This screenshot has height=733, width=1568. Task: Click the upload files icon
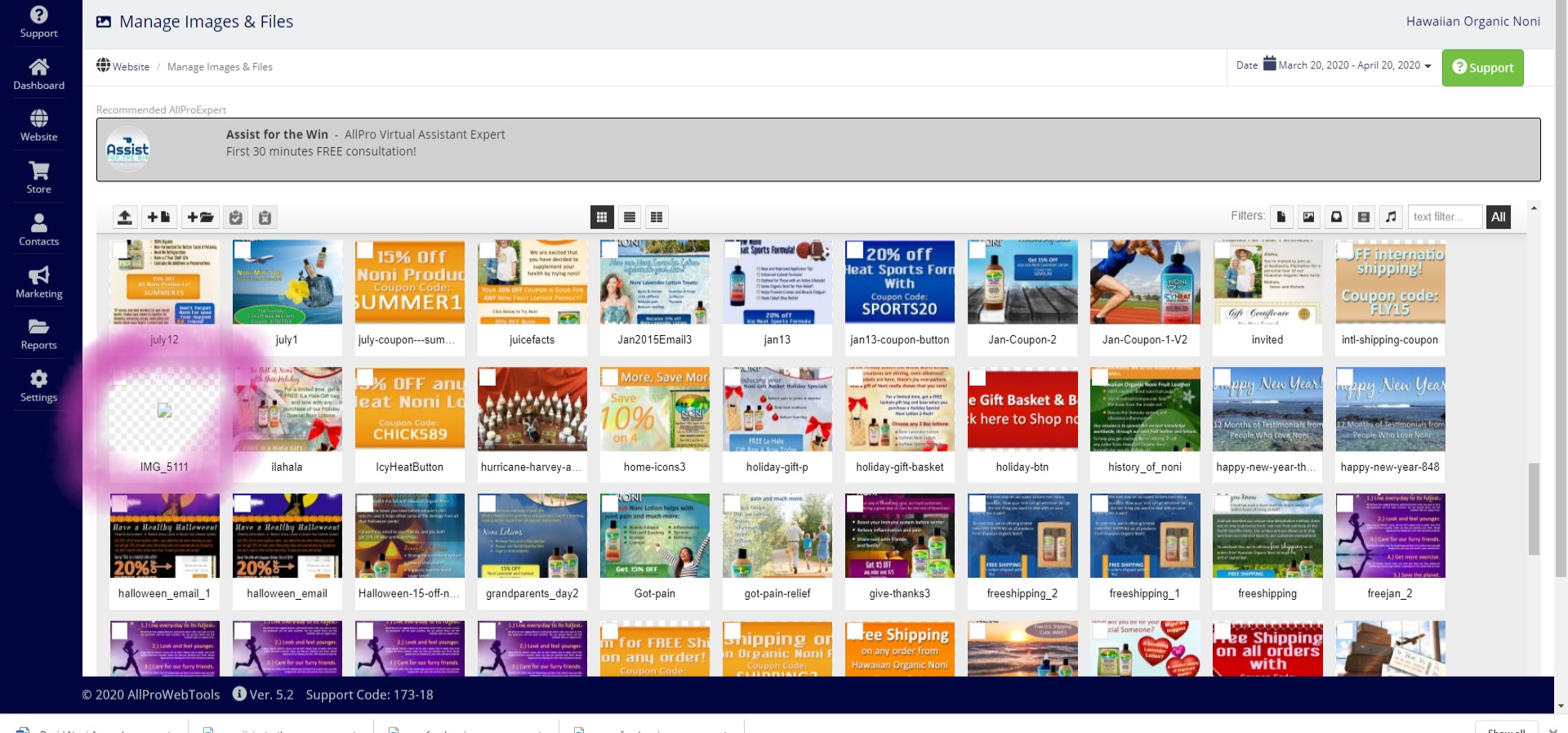(125, 217)
